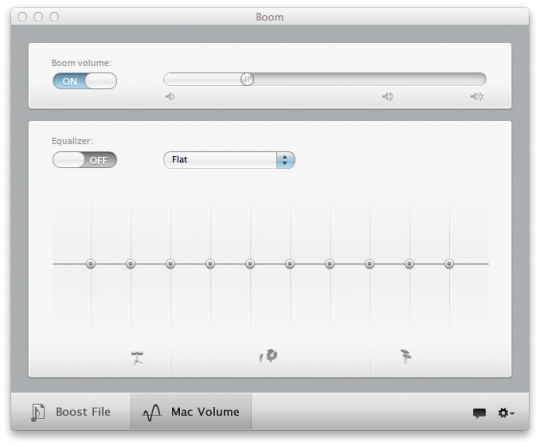Image resolution: width=540 pixels, height=446 pixels.
Task: Click the second equalizer band knob
Action: (x=131, y=264)
